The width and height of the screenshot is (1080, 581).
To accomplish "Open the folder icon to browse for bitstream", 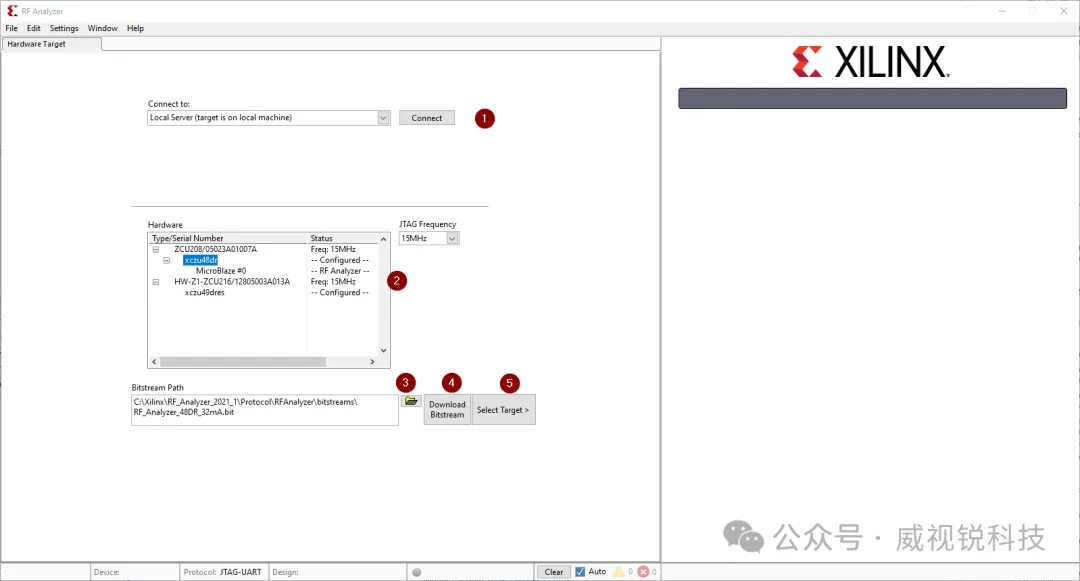I will pos(411,400).
